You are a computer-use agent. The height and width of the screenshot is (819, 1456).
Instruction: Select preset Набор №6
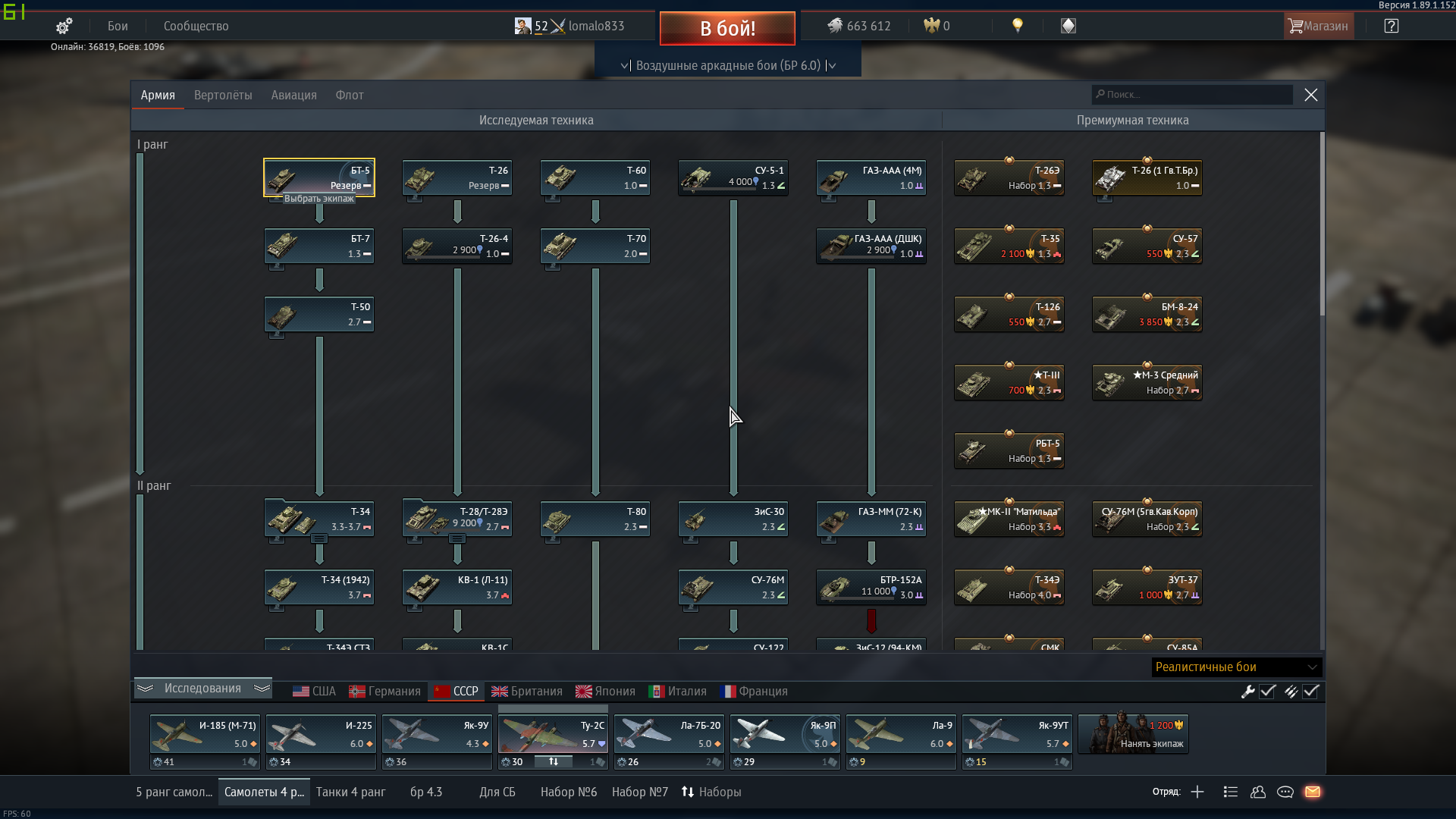pos(569,792)
